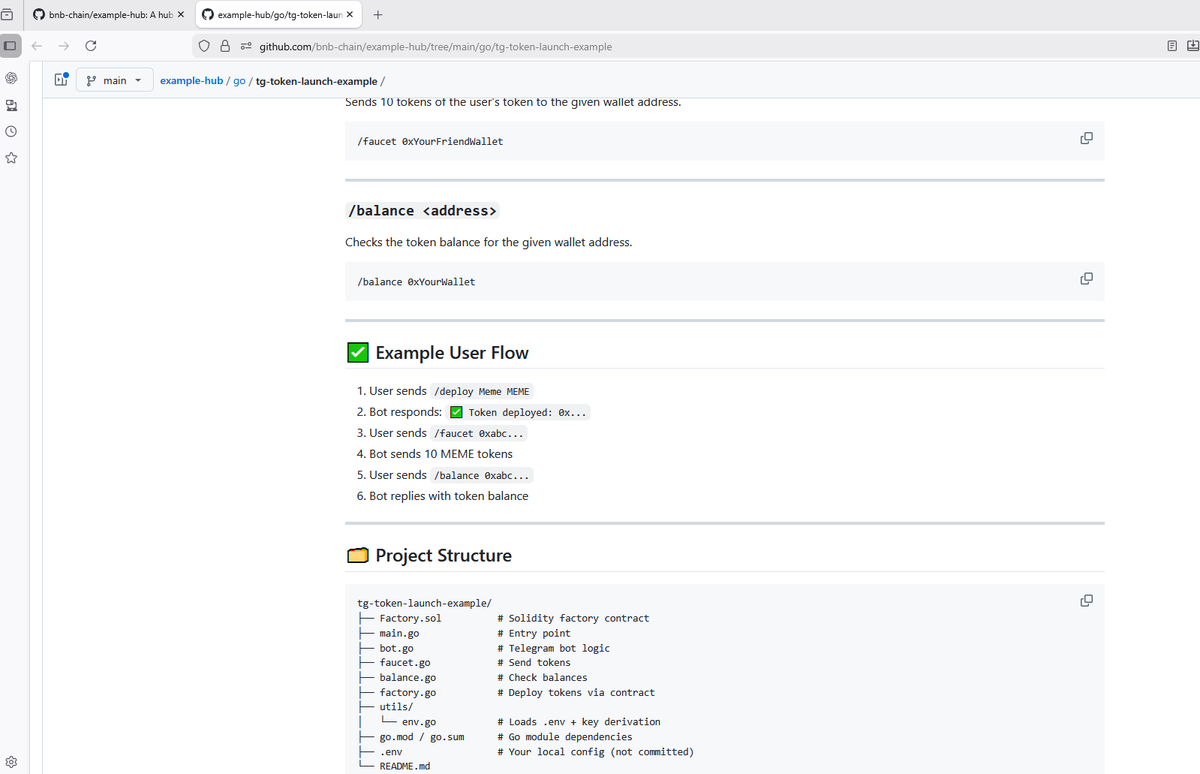Click go.mod / go.sum in the project tree
Viewport: 1200px width, 774px height.
[x=421, y=737]
